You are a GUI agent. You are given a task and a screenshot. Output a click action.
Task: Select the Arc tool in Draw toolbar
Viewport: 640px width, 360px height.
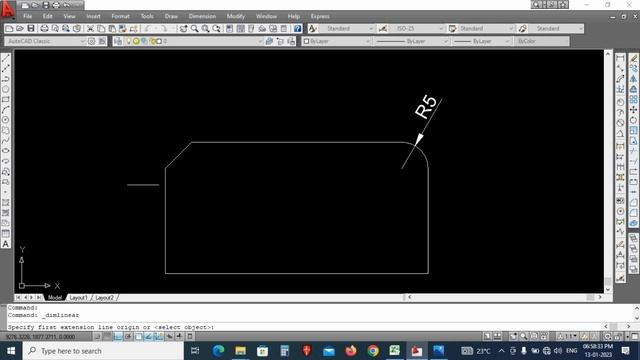pyautogui.click(x=6, y=110)
